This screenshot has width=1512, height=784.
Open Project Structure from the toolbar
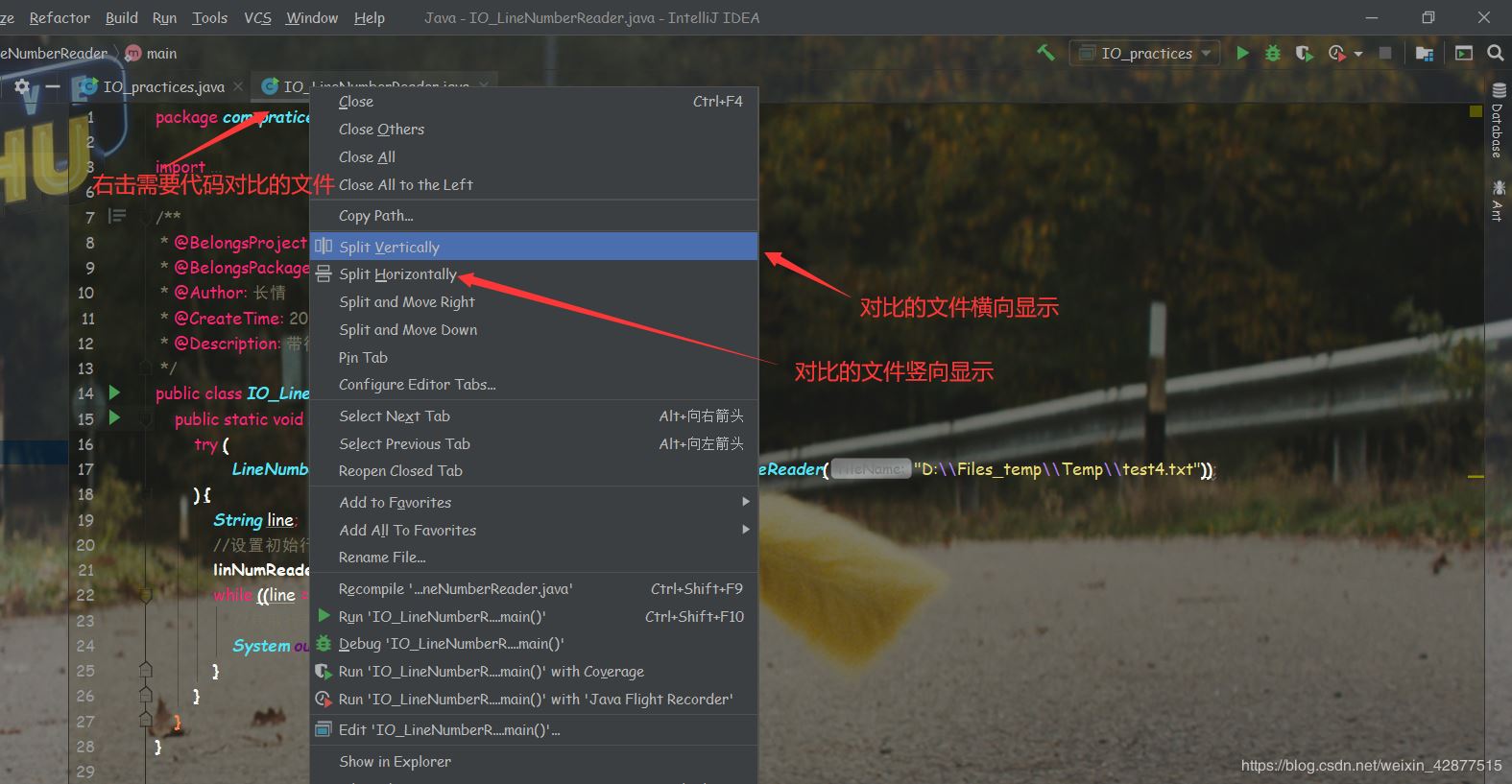pos(1425,53)
